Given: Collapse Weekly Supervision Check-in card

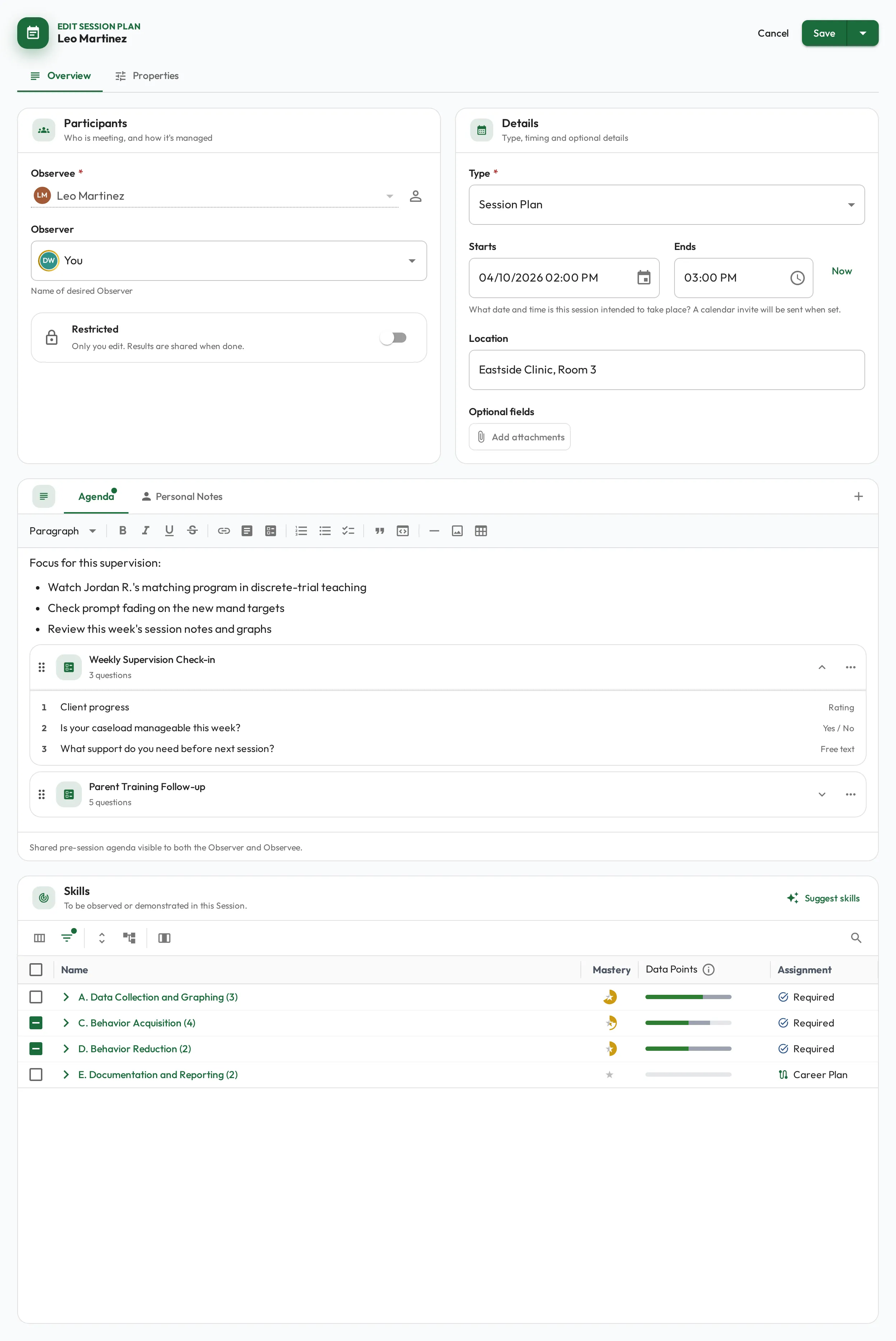Looking at the screenshot, I should pos(822,667).
